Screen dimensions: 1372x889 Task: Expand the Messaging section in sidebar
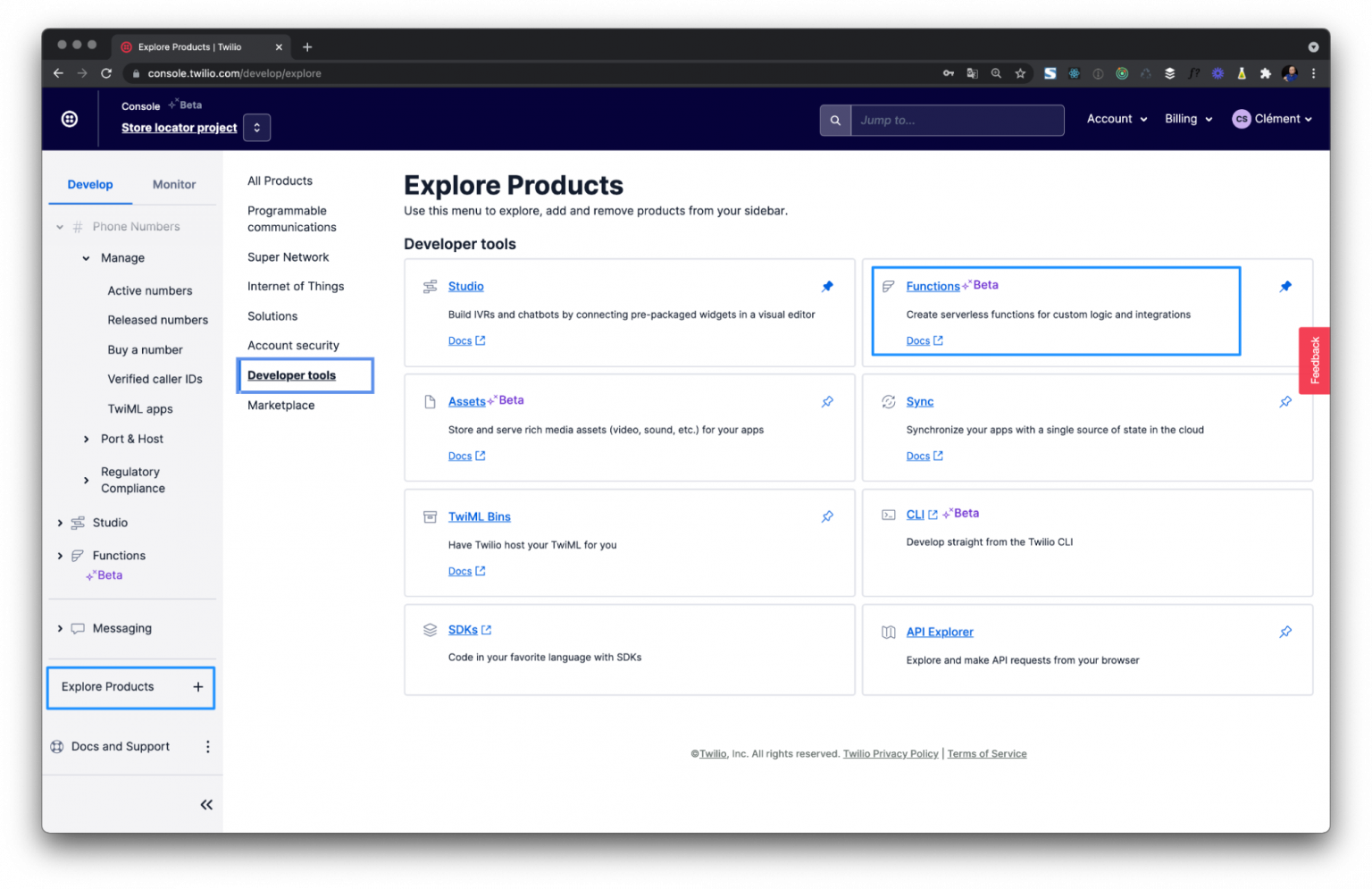coord(60,629)
